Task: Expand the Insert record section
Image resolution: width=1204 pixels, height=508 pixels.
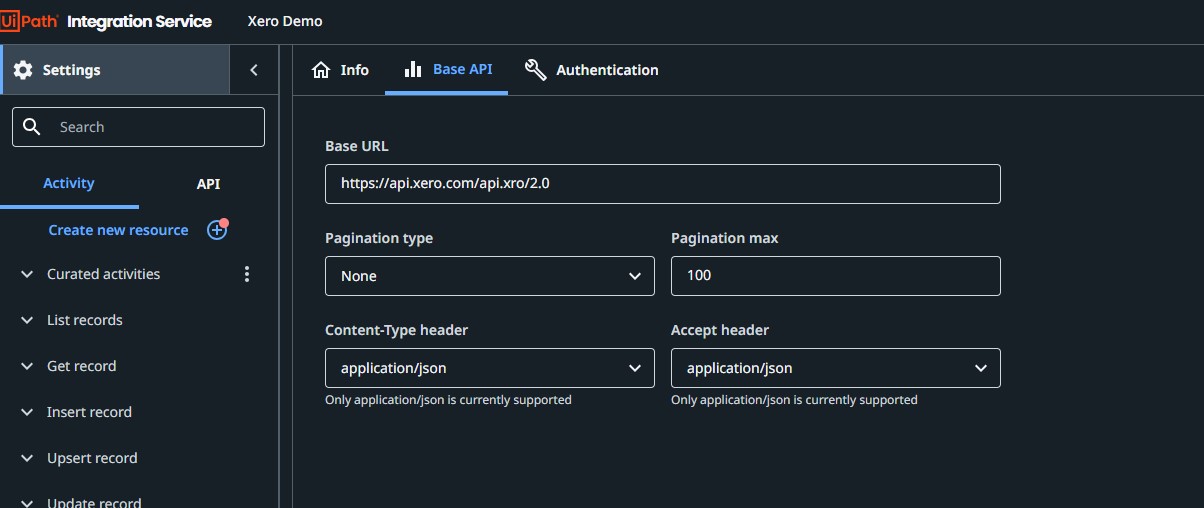Action: (27, 412)
